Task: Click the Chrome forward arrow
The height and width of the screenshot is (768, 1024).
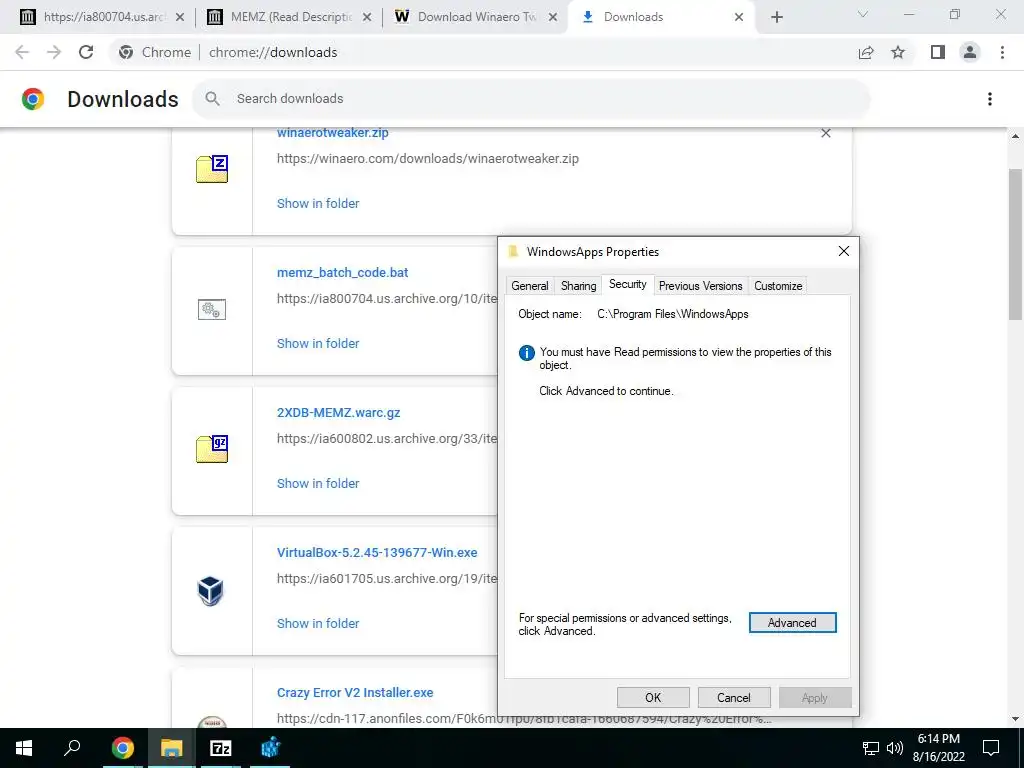Action: [54, 52]
